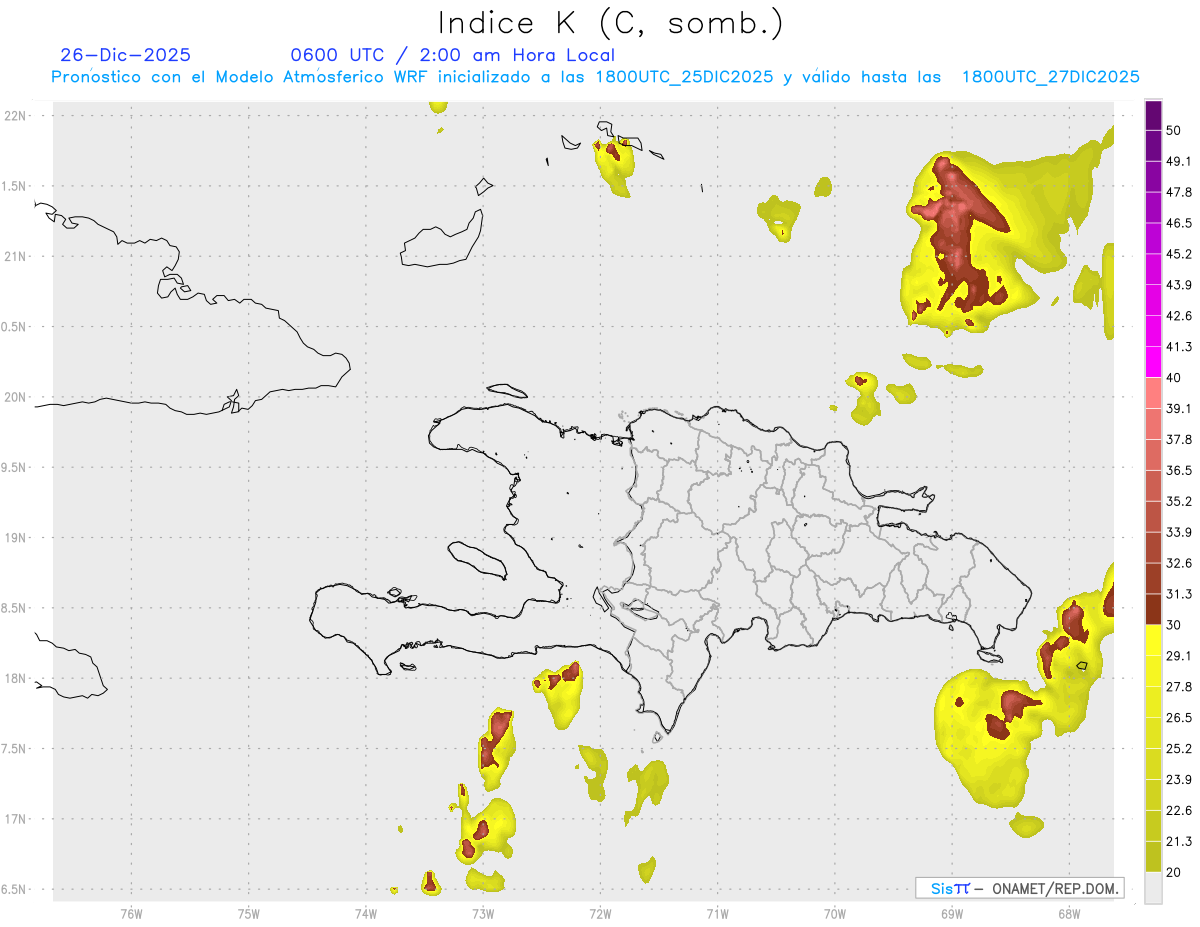Click colorbar value '35.2'
This screenshot has height=927, width=1200.
point(1179,501)
